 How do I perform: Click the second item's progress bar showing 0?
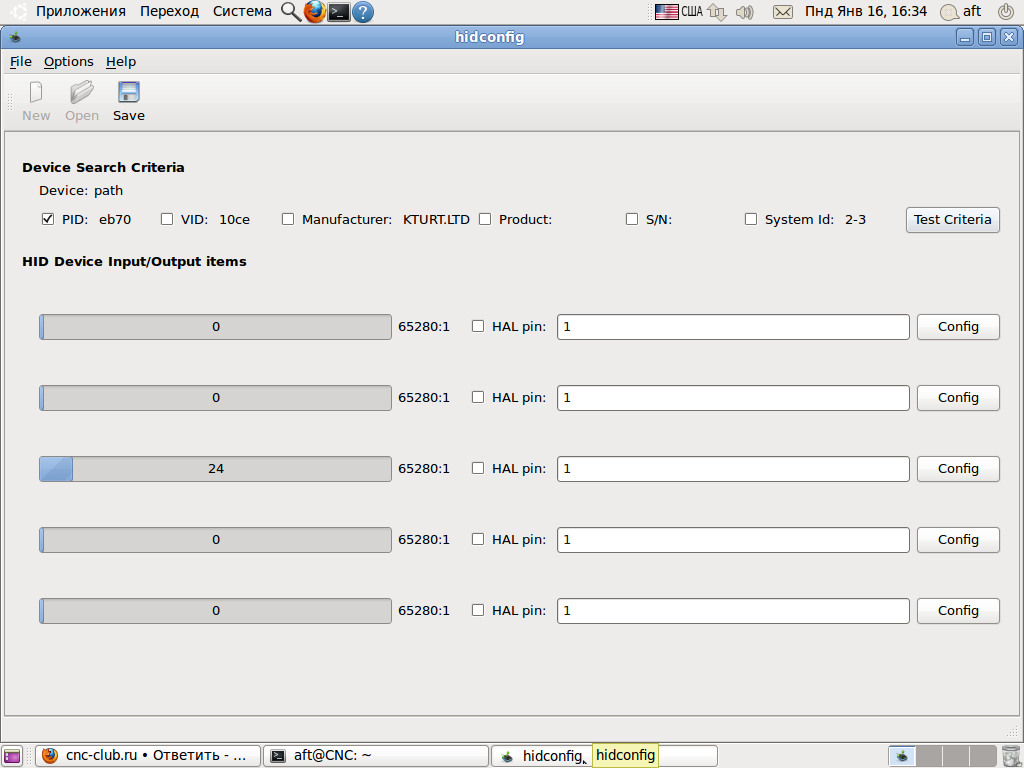pos(216,398)
